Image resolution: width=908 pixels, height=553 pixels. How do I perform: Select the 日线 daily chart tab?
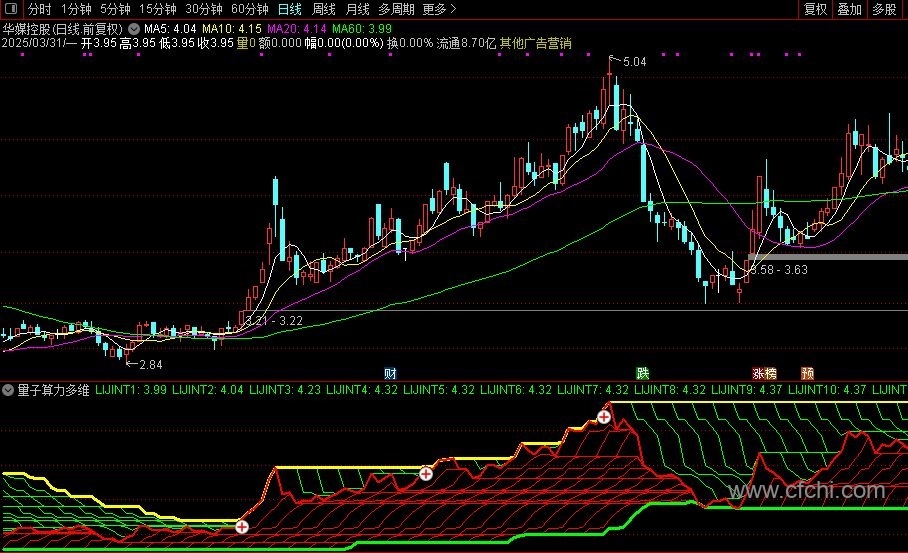point(290,9)
